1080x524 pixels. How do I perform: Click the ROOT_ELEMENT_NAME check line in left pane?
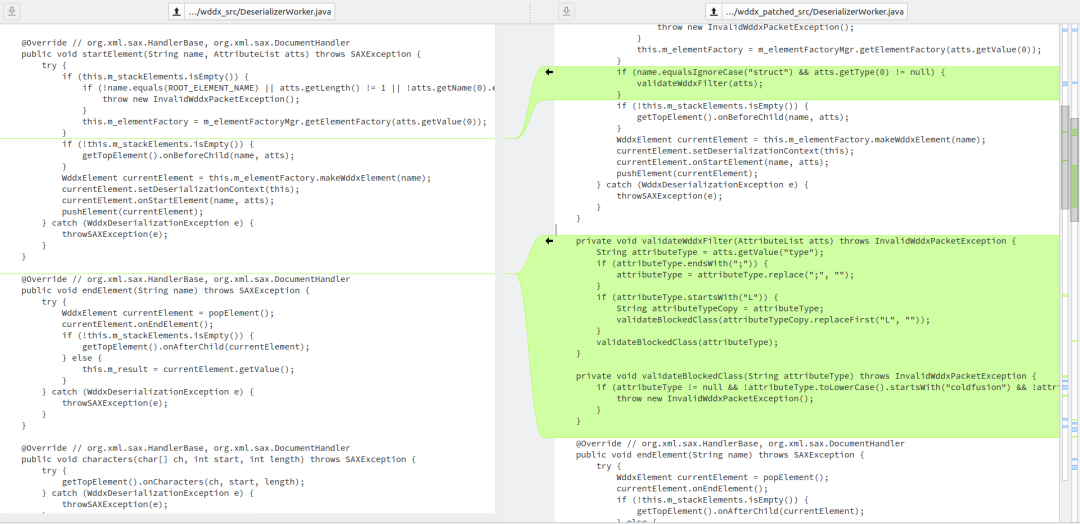click(x=289, y=87)
